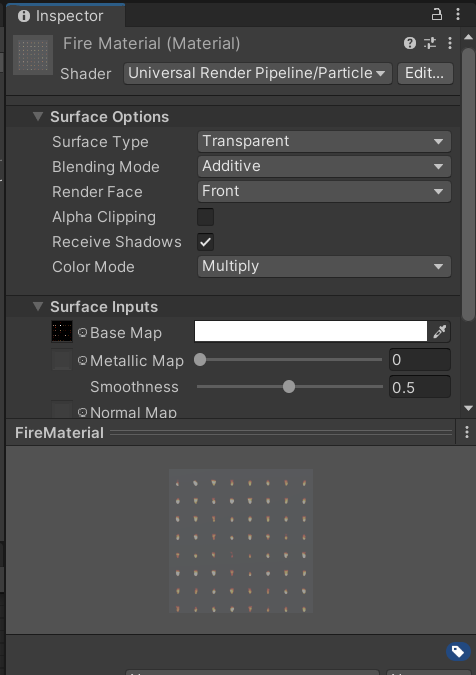Click the Inspector vertical scrollbar thumb
Image resolution: width=476 pixels, height=675 pixels.
(x=468, y=185)
